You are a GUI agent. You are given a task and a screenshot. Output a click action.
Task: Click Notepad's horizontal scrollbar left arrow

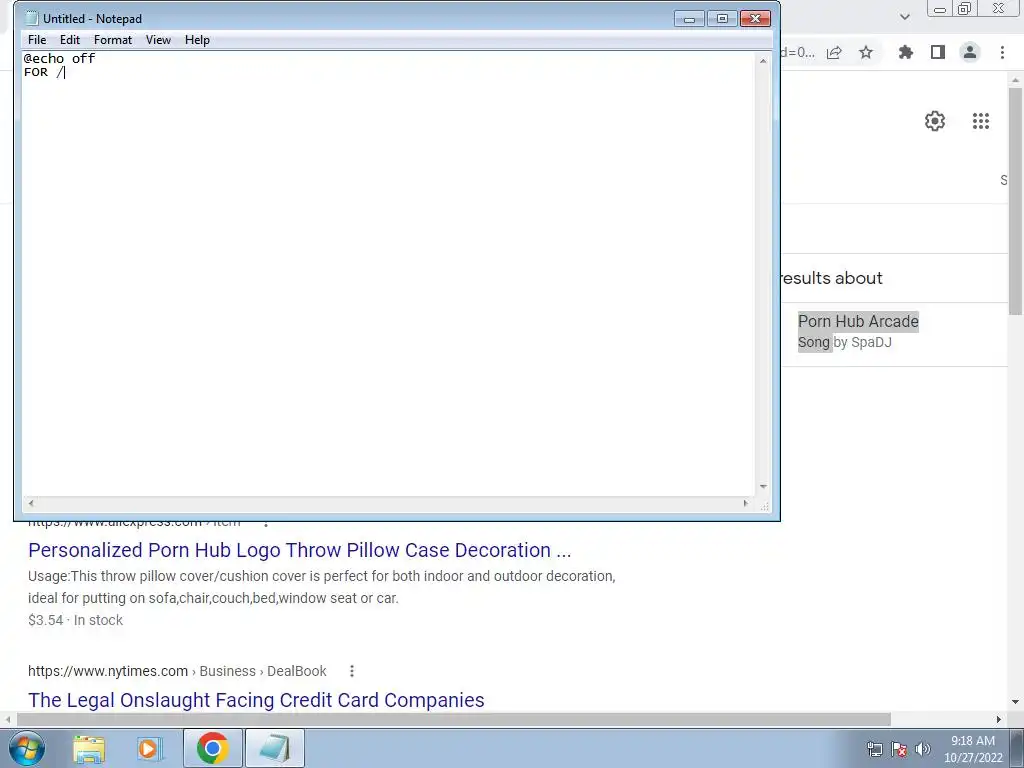(31, 504)
